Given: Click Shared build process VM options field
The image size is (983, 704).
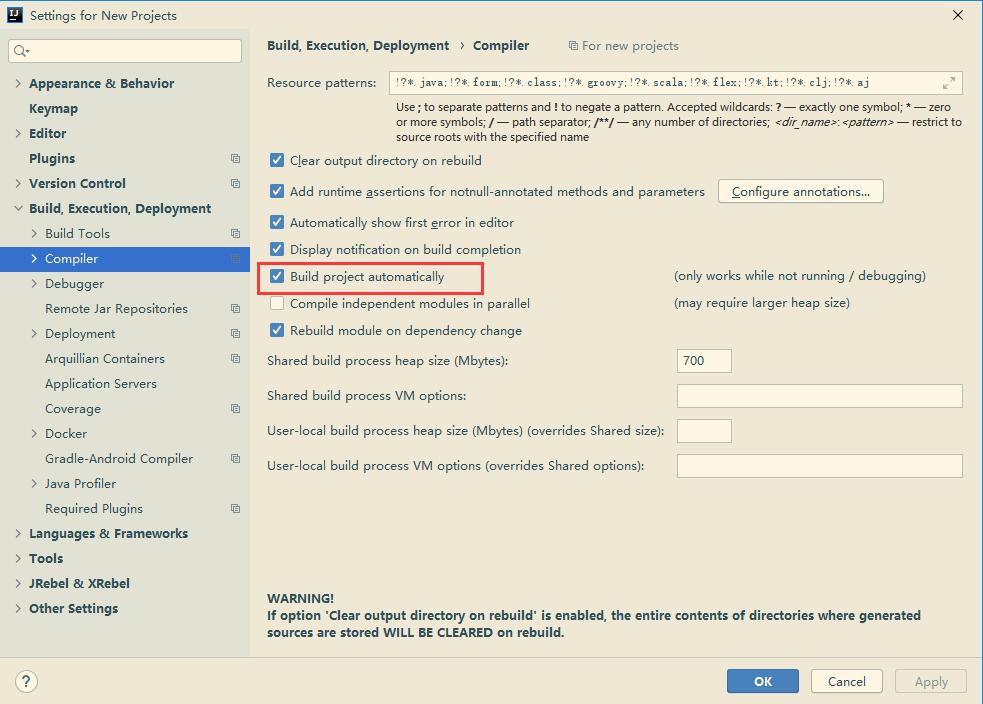Looking at the screenshot, I should 819,396.
